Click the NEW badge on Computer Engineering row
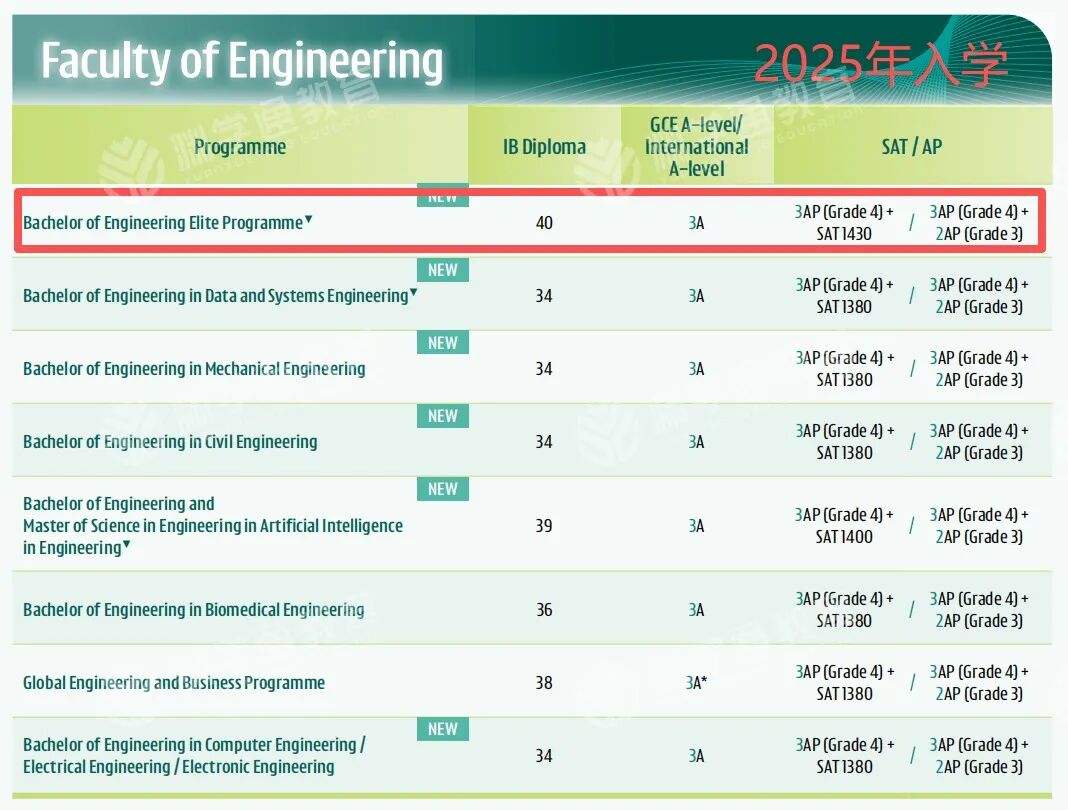Screen dimensions: 1068x810 tap(442, 729)
